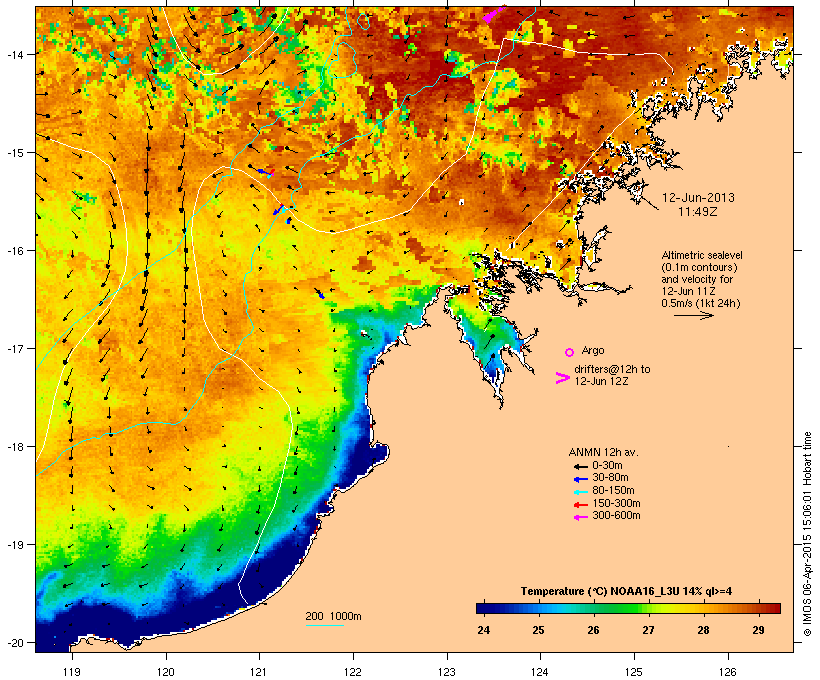This screenshot has height=680, width=820.
Task: Click the magenta 300-600m legend arrow
Action: tap(580, 517)
